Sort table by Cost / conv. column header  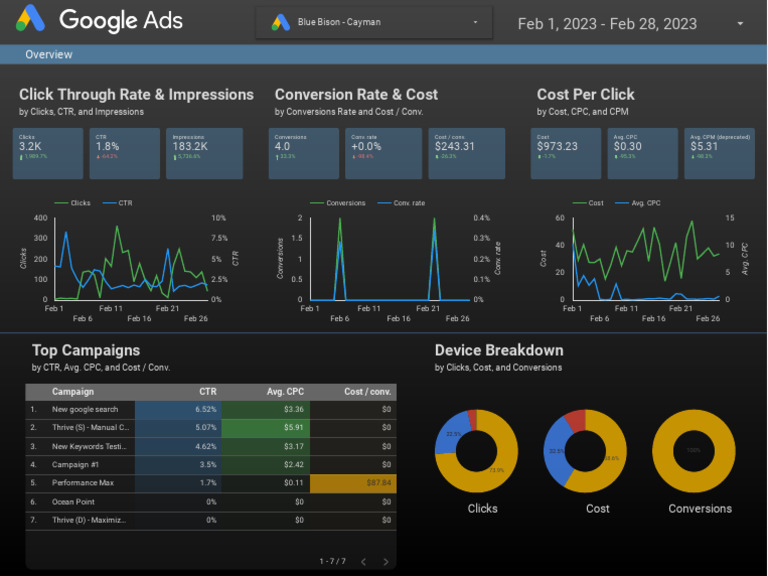click(x=367, y=391)
